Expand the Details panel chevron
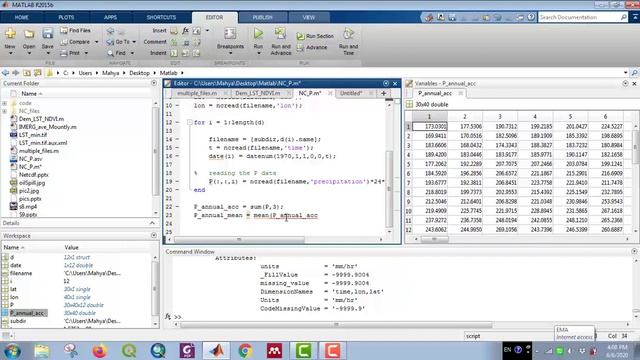 click(152, 223)
